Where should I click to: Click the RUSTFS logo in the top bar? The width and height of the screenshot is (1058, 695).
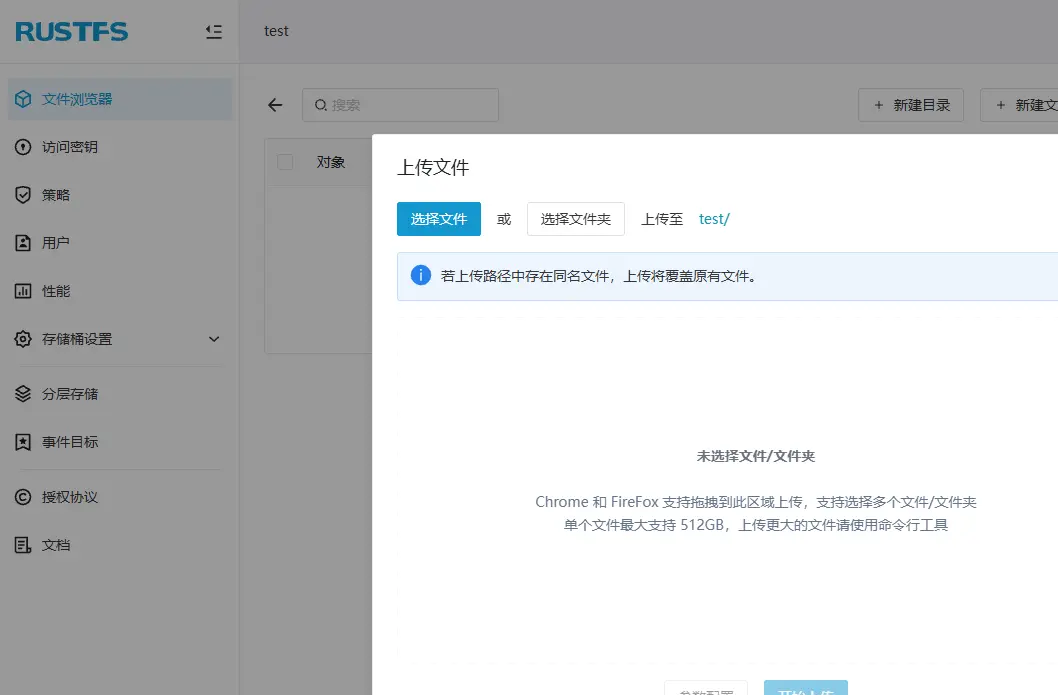70,31
